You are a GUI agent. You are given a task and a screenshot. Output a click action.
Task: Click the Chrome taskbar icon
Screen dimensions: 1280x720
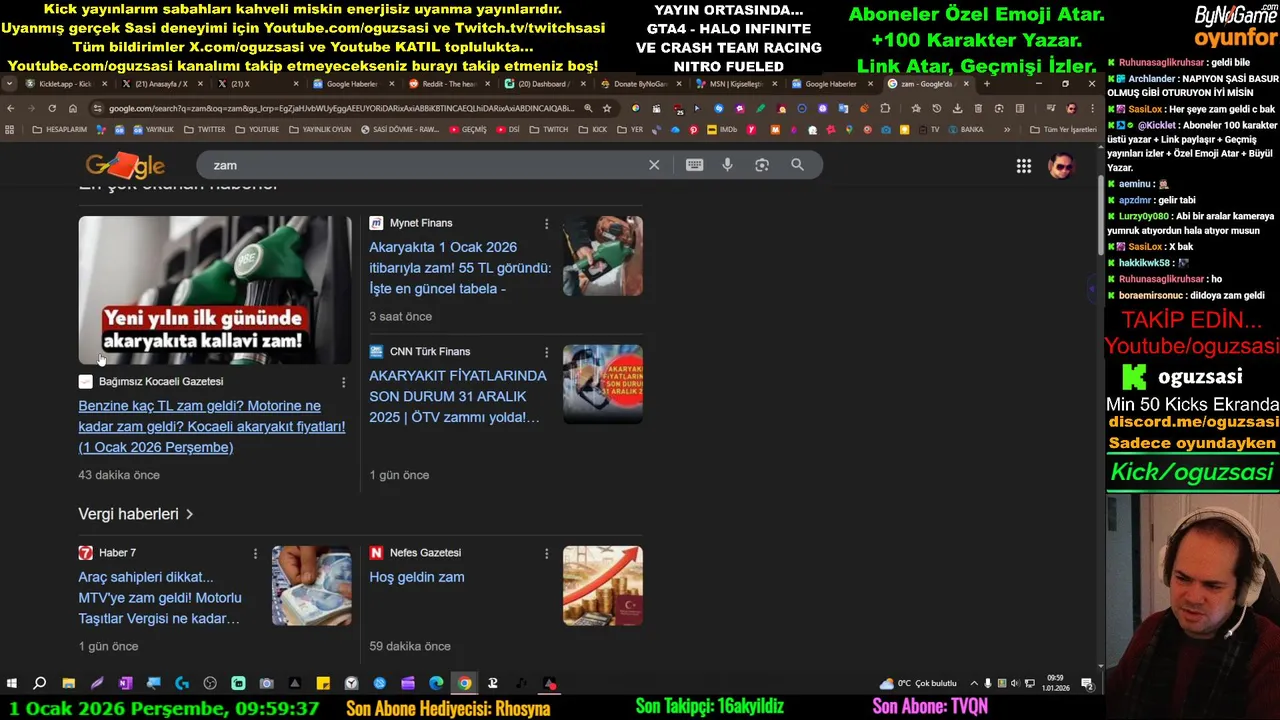[465, 683]
